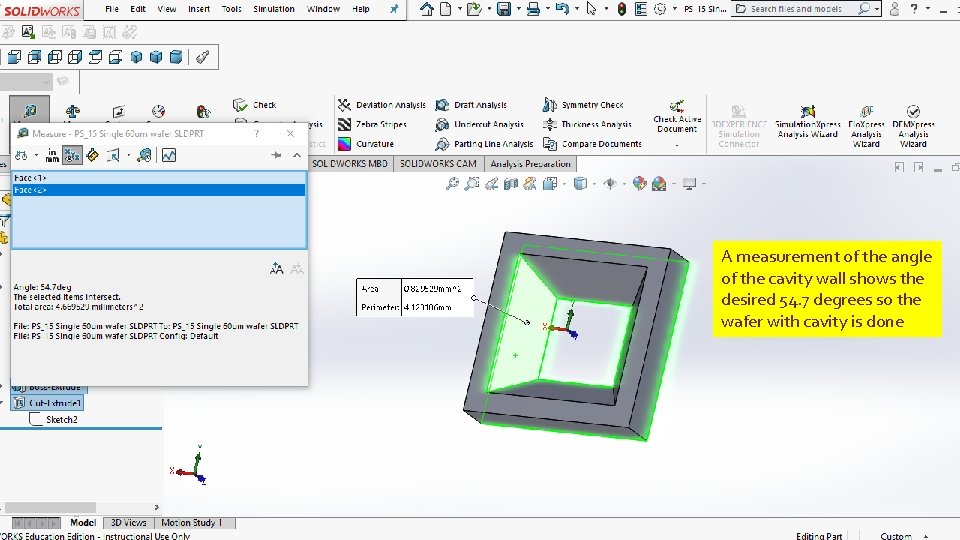The image size is (960, 540).
Task: Click Check Active Document button
Action: coord(677,117)
